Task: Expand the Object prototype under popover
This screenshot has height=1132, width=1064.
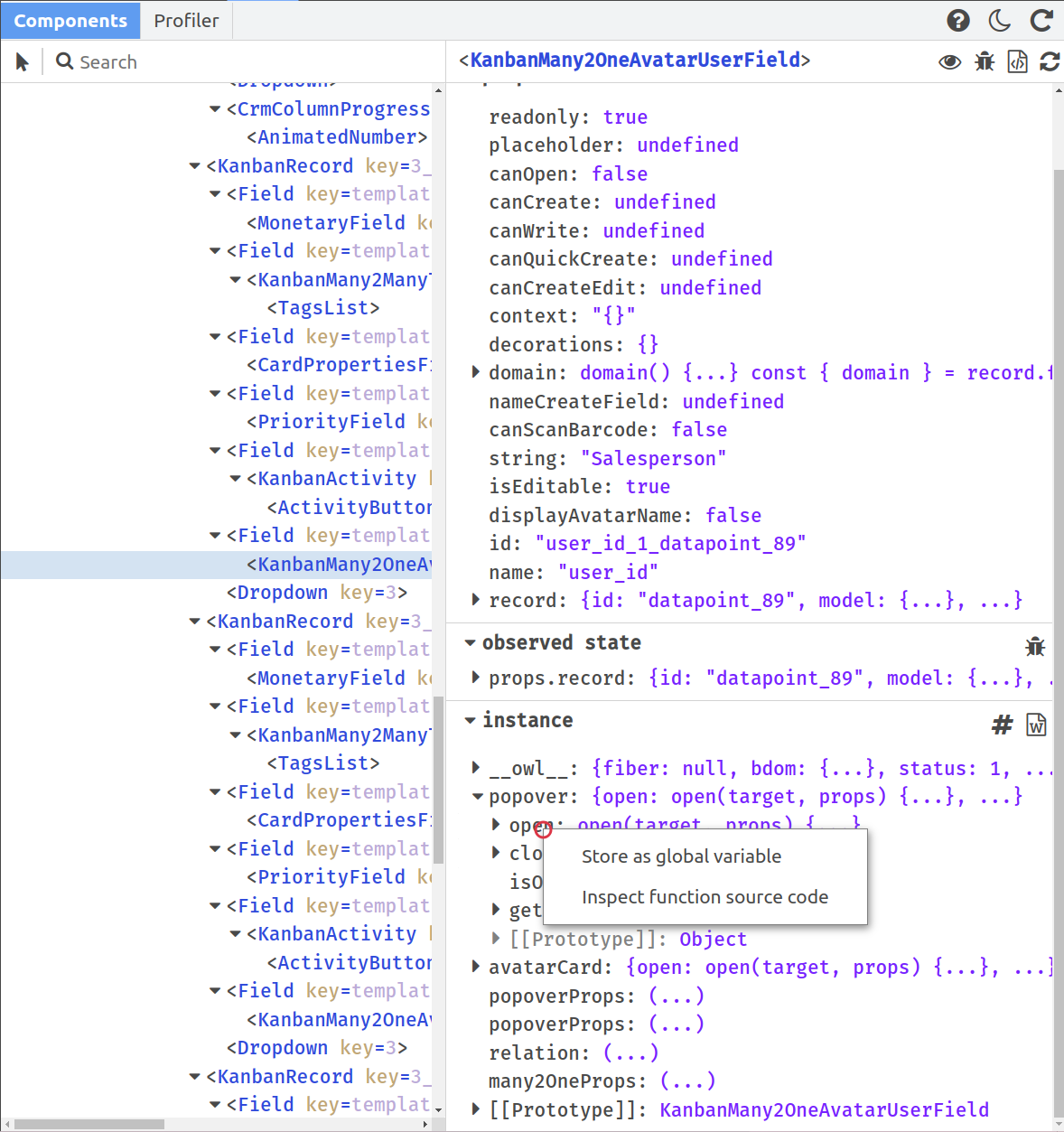Action: point(496,939)
